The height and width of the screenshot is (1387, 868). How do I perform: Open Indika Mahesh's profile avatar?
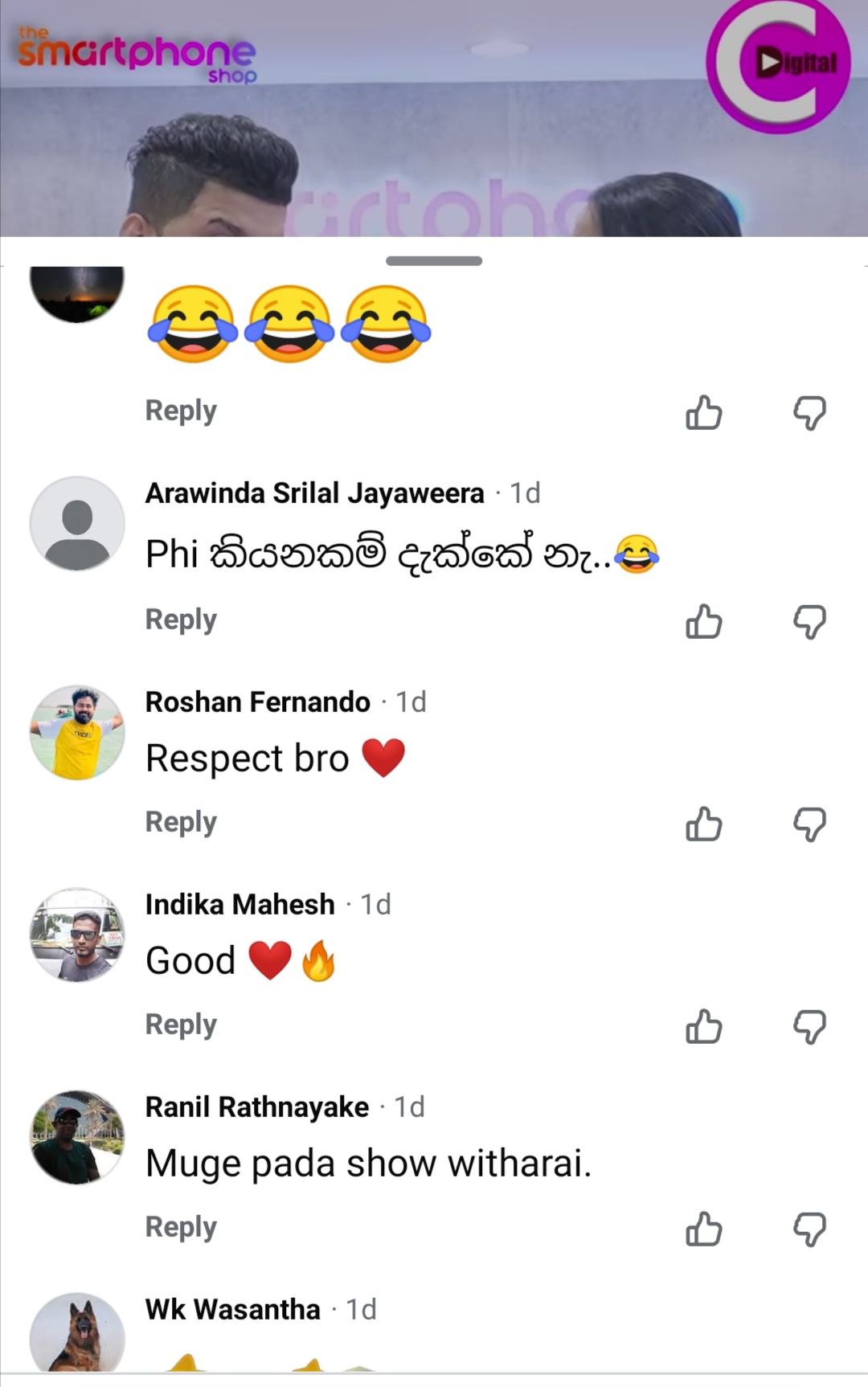click(77, 935)
